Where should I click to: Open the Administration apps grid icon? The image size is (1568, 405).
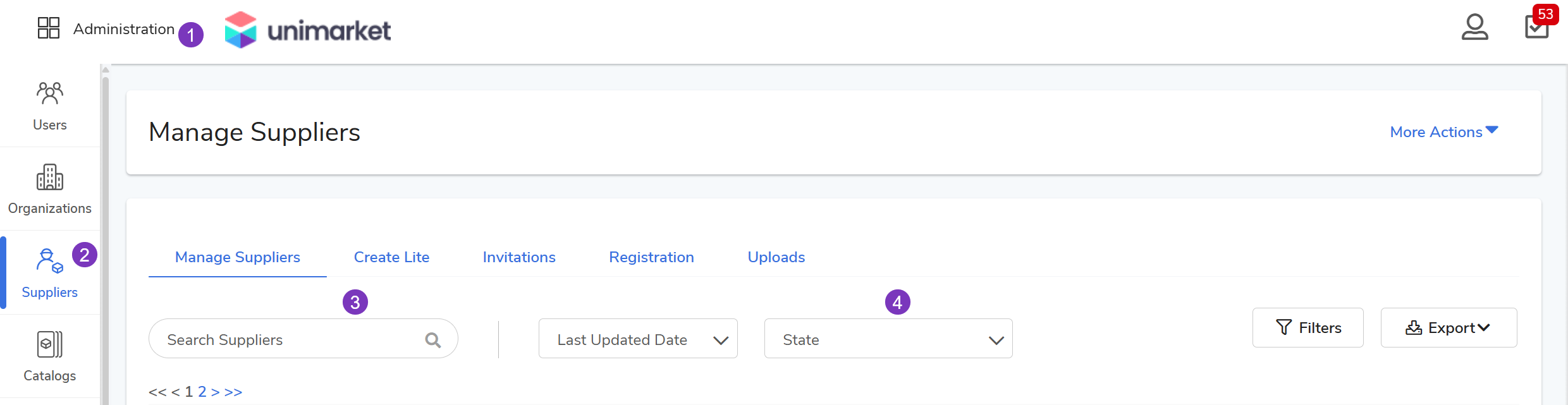pos(49,28)
